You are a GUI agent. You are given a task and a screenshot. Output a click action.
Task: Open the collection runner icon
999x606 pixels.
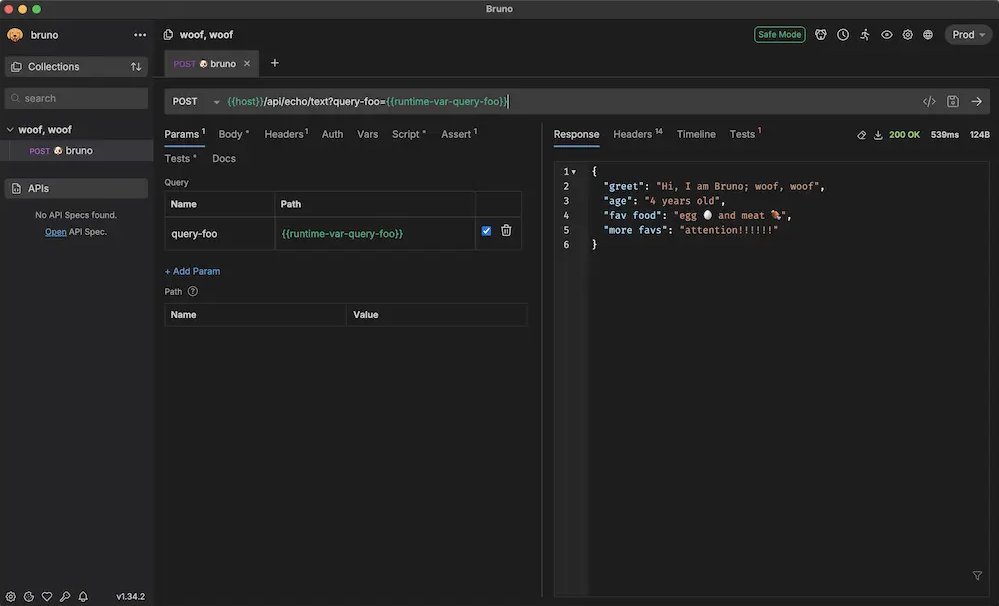click(x=865, y=35)
